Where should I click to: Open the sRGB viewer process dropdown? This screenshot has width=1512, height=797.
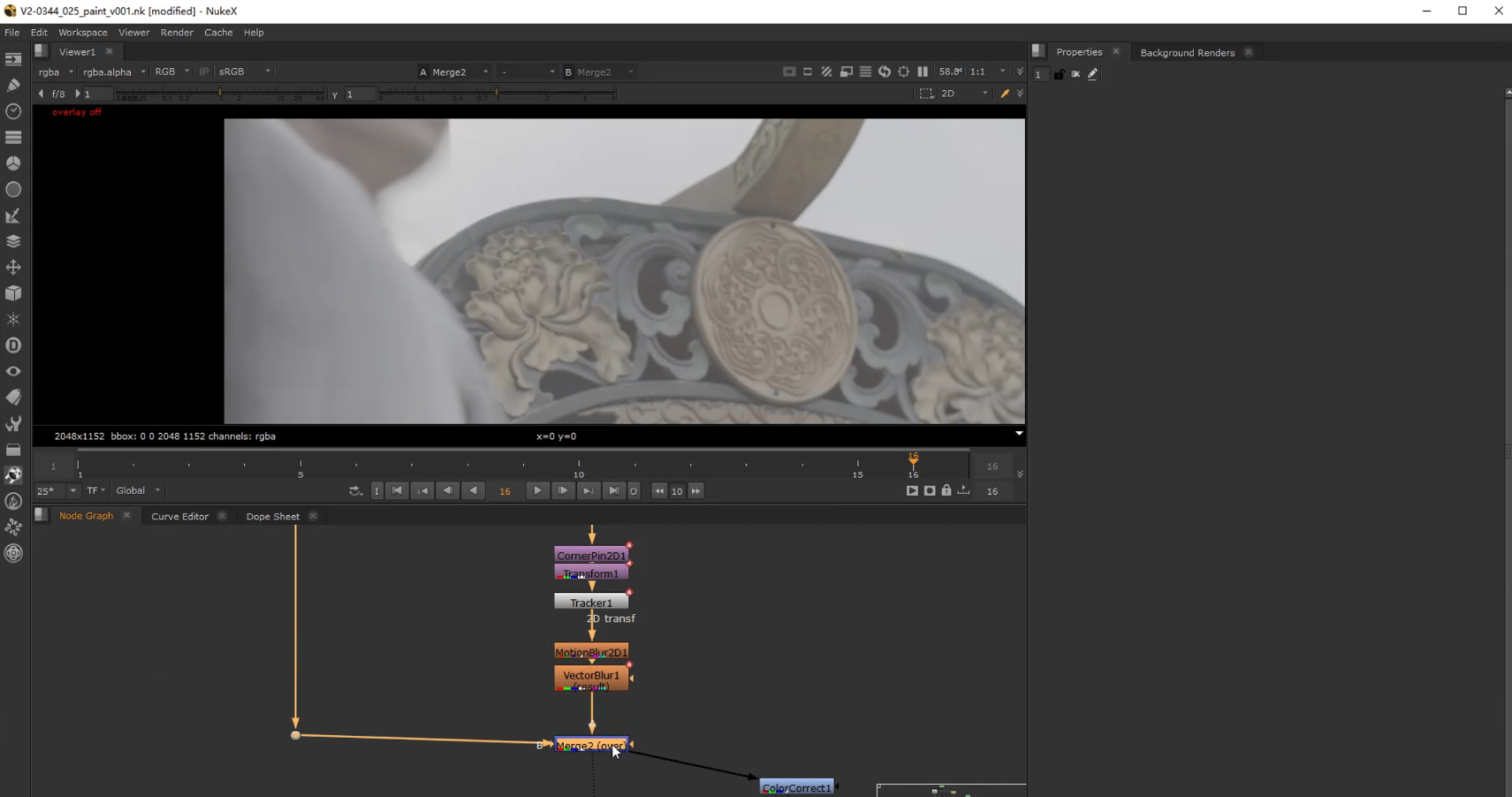[x=244, y=72]
